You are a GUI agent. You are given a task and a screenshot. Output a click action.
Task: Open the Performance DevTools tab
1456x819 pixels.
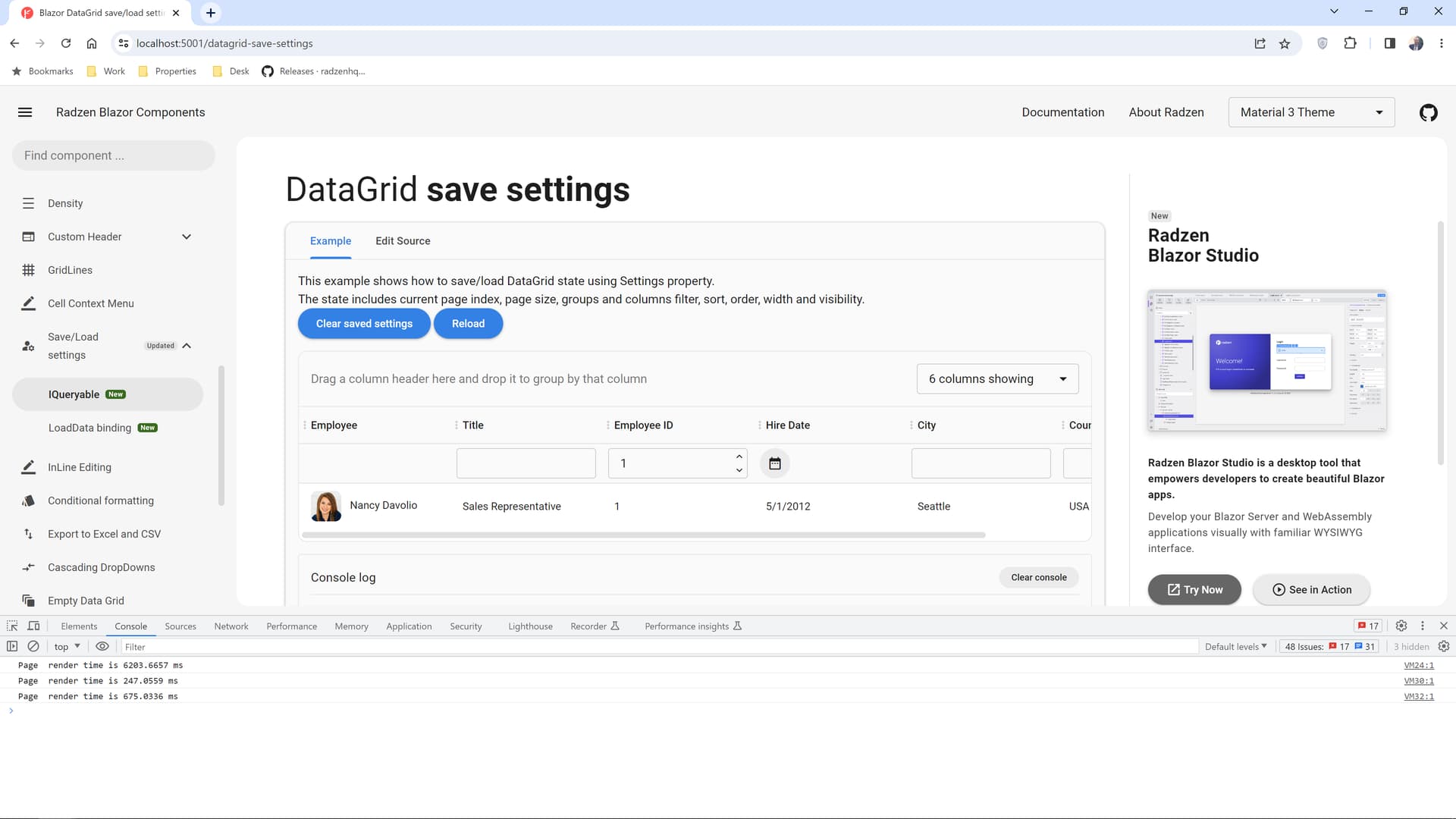coord(292,626)
